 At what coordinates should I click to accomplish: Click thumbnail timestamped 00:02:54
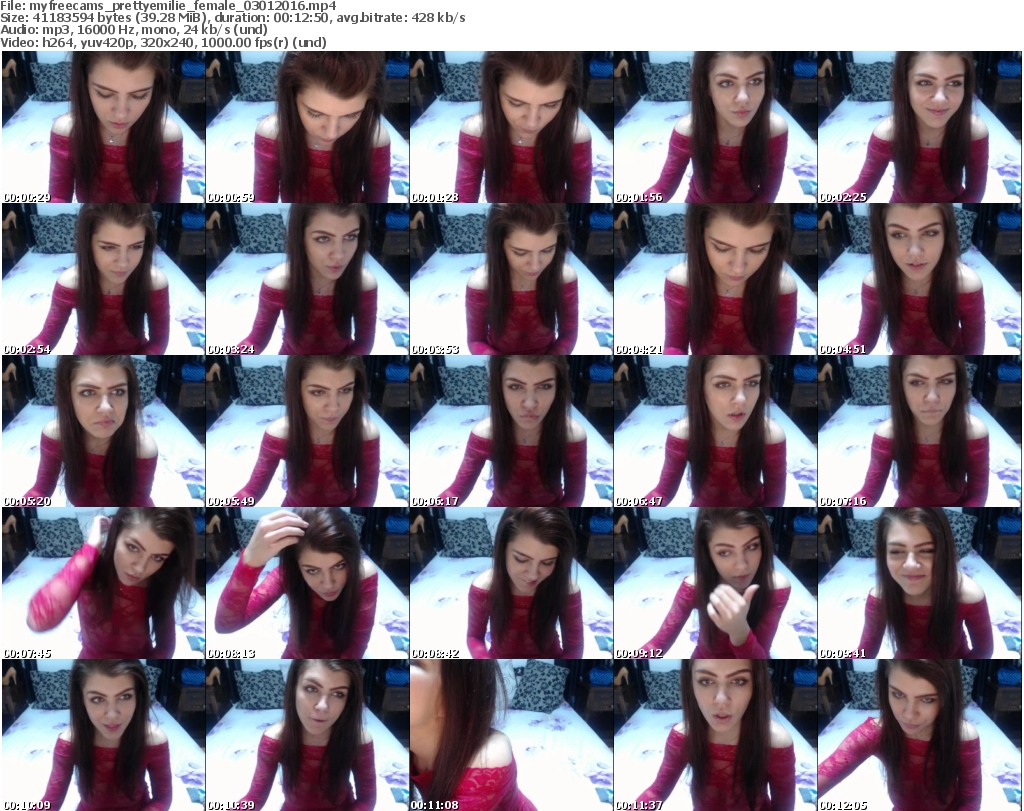point(103,279)
